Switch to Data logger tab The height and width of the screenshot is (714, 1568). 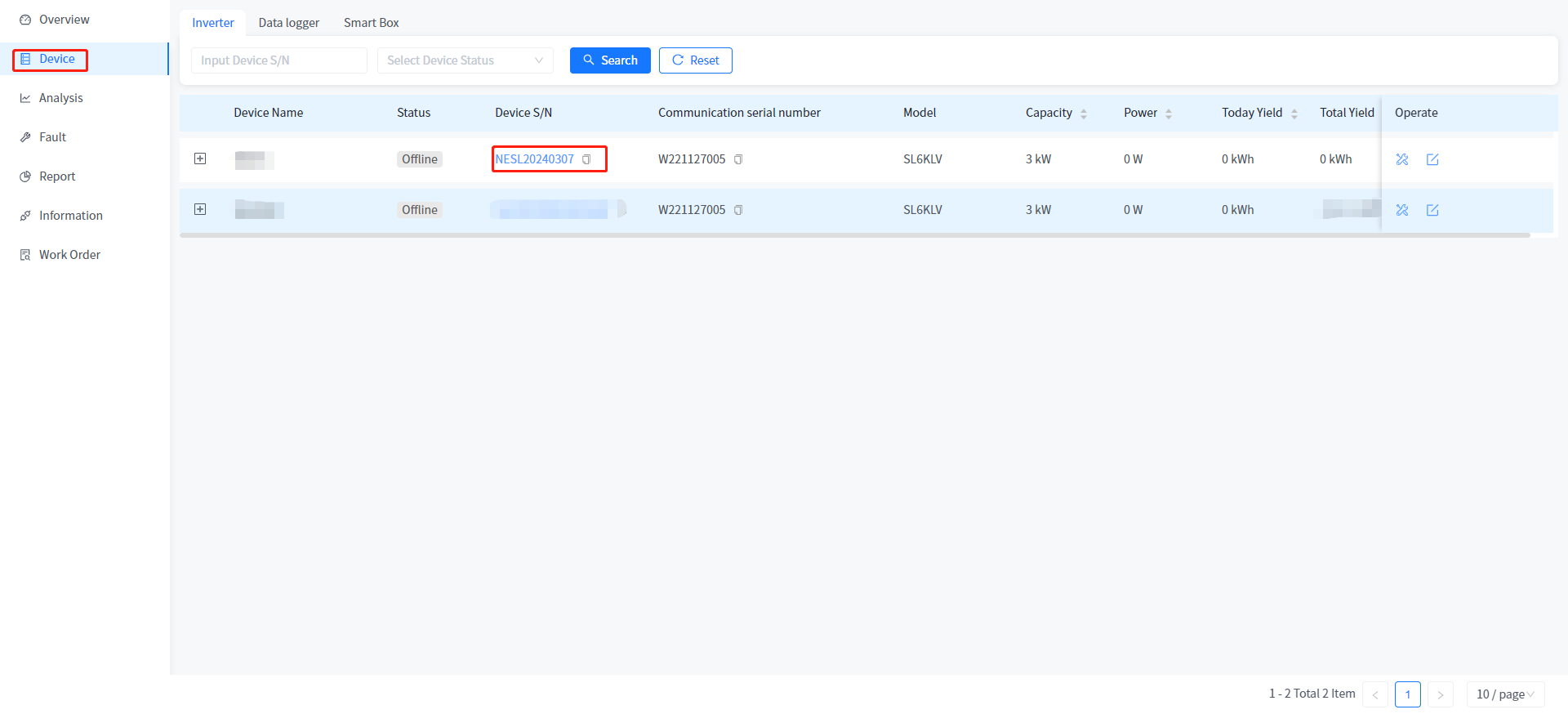click(288, 23)
